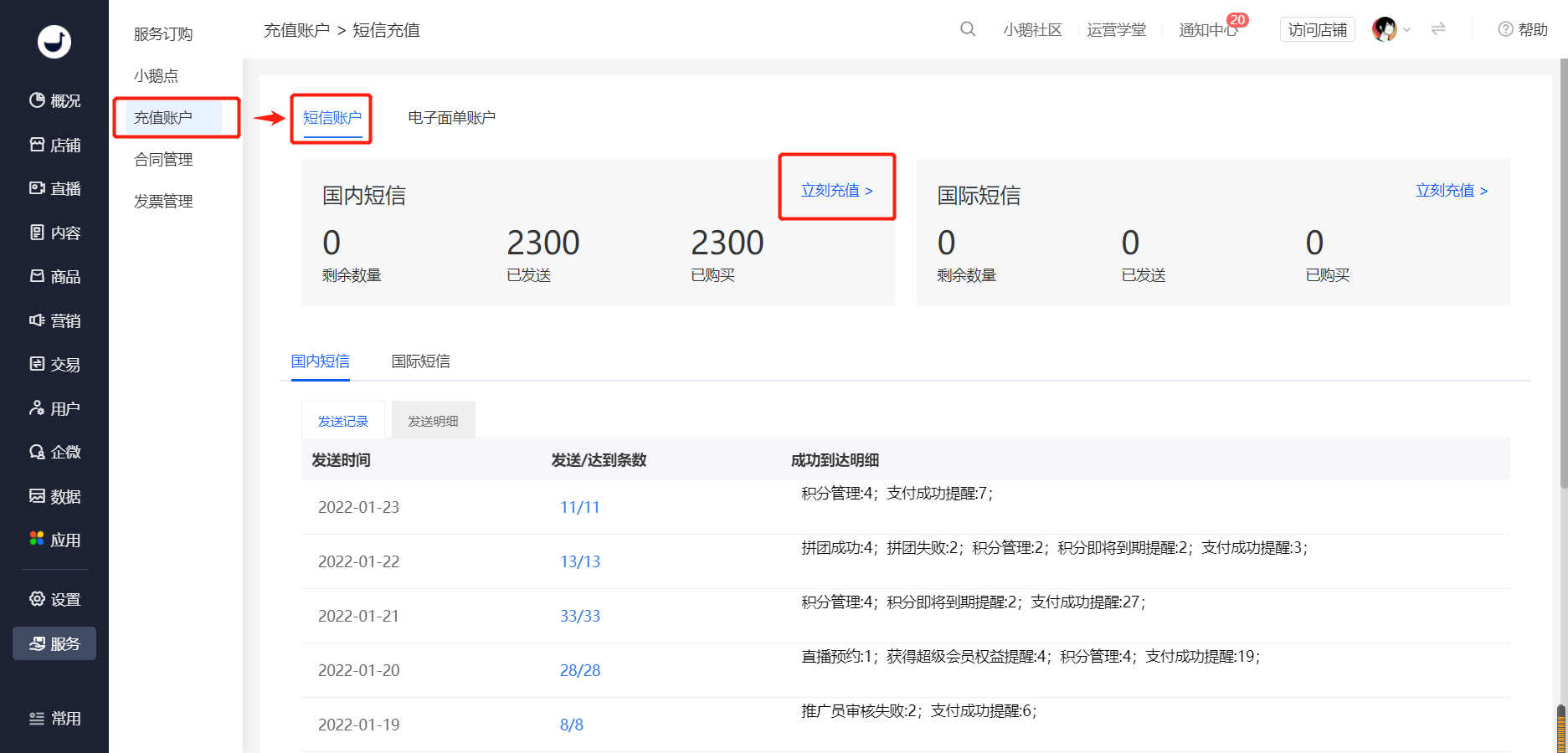This screenshot has width=1568, height=753.
Task: Click the vertical page scrollbar
Action: (x=1563, y=273)
